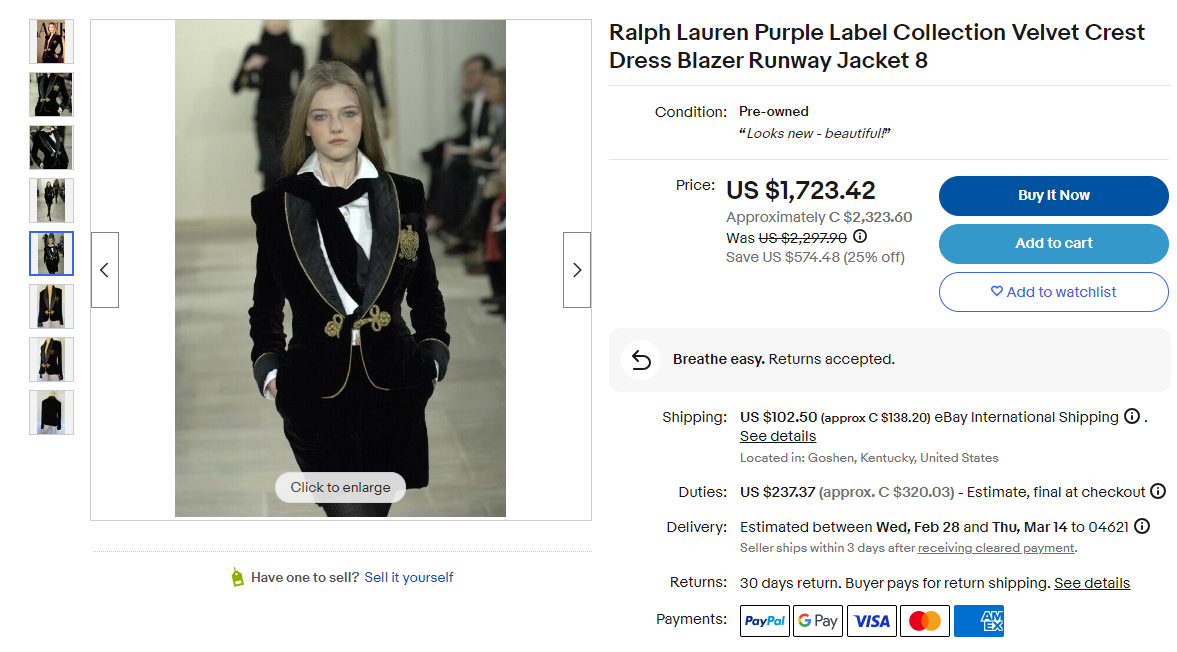The width and height of the screenshot is (1177, 652).
Task: Click the info icon beside the Was price
Action: pyautogui.click(x=860, y=237)
